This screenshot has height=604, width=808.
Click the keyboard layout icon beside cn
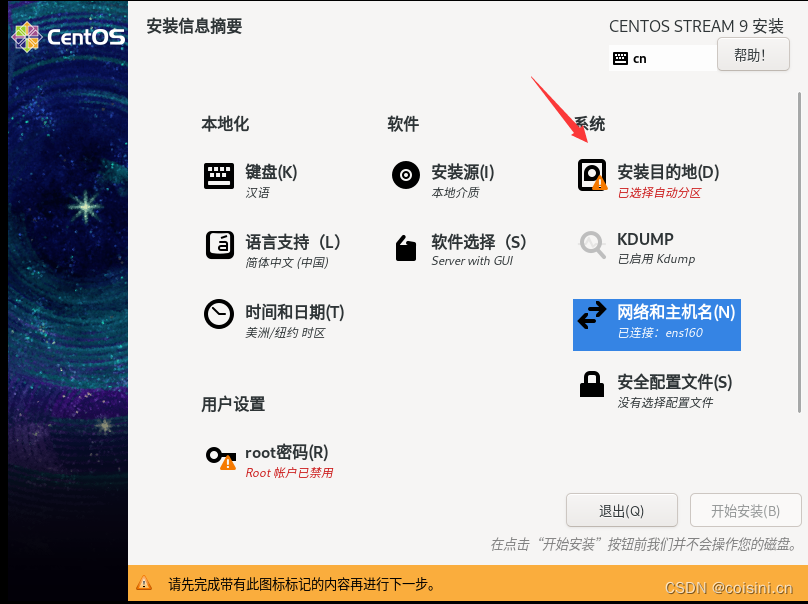(620, 58)
